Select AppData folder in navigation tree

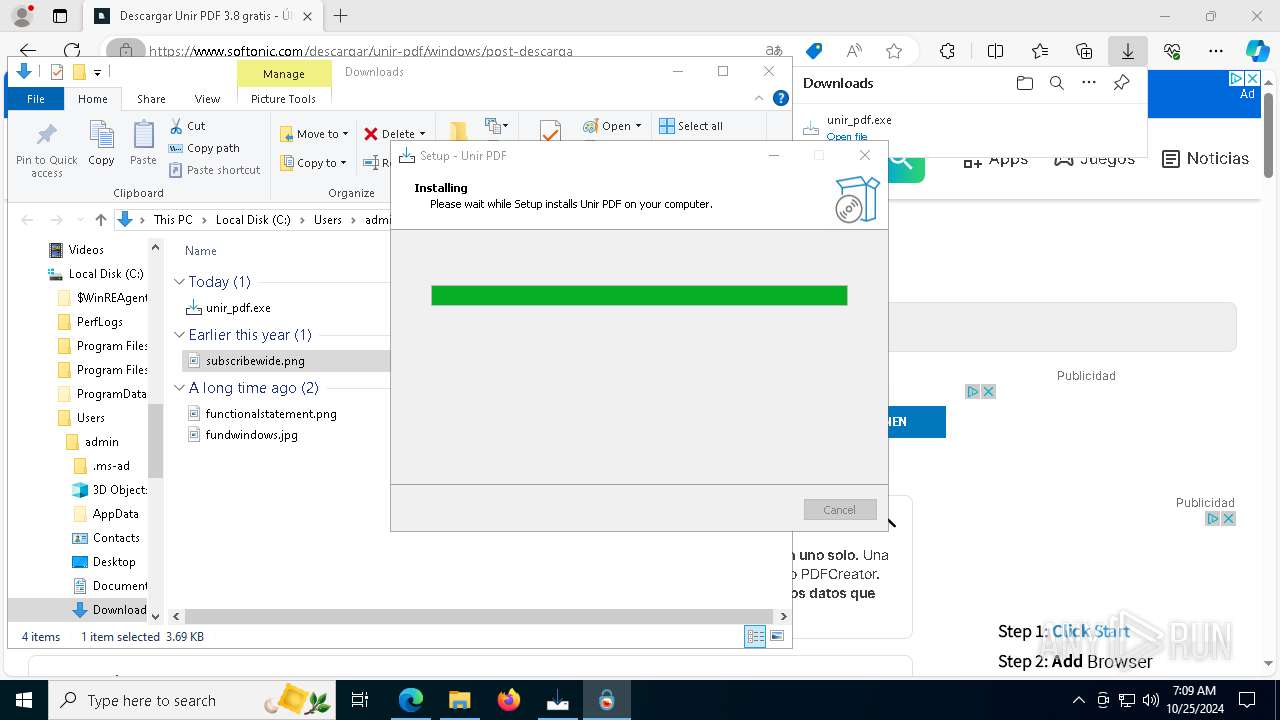[x=115, y=514]
